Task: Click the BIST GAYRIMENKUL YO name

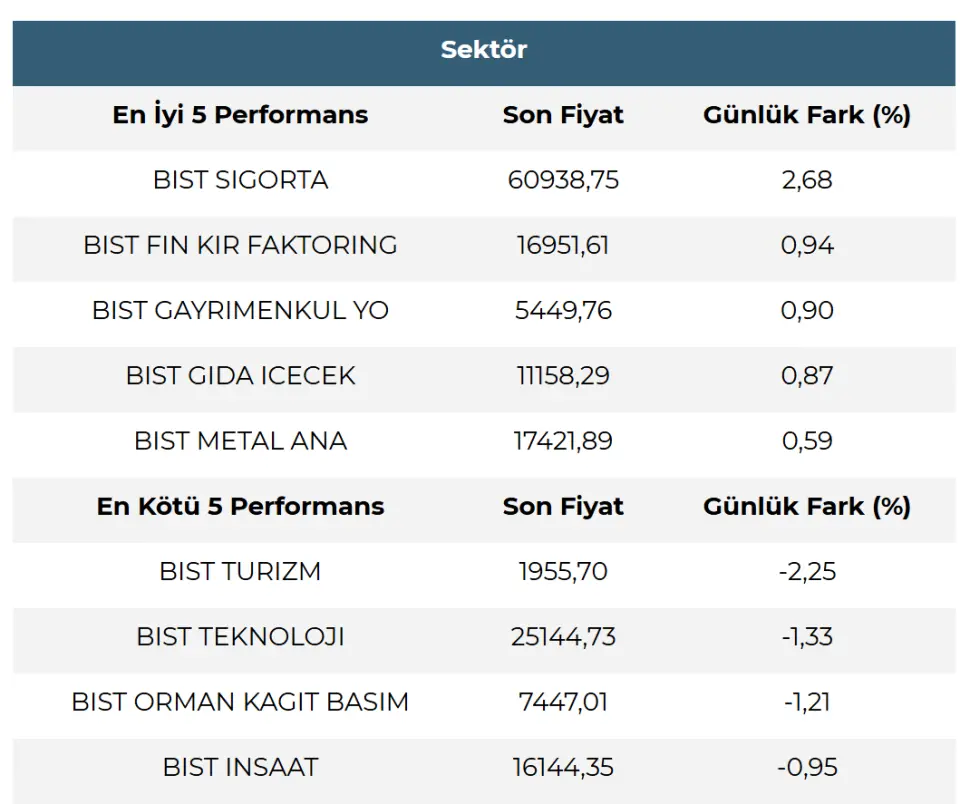Action: pos(240,310)
